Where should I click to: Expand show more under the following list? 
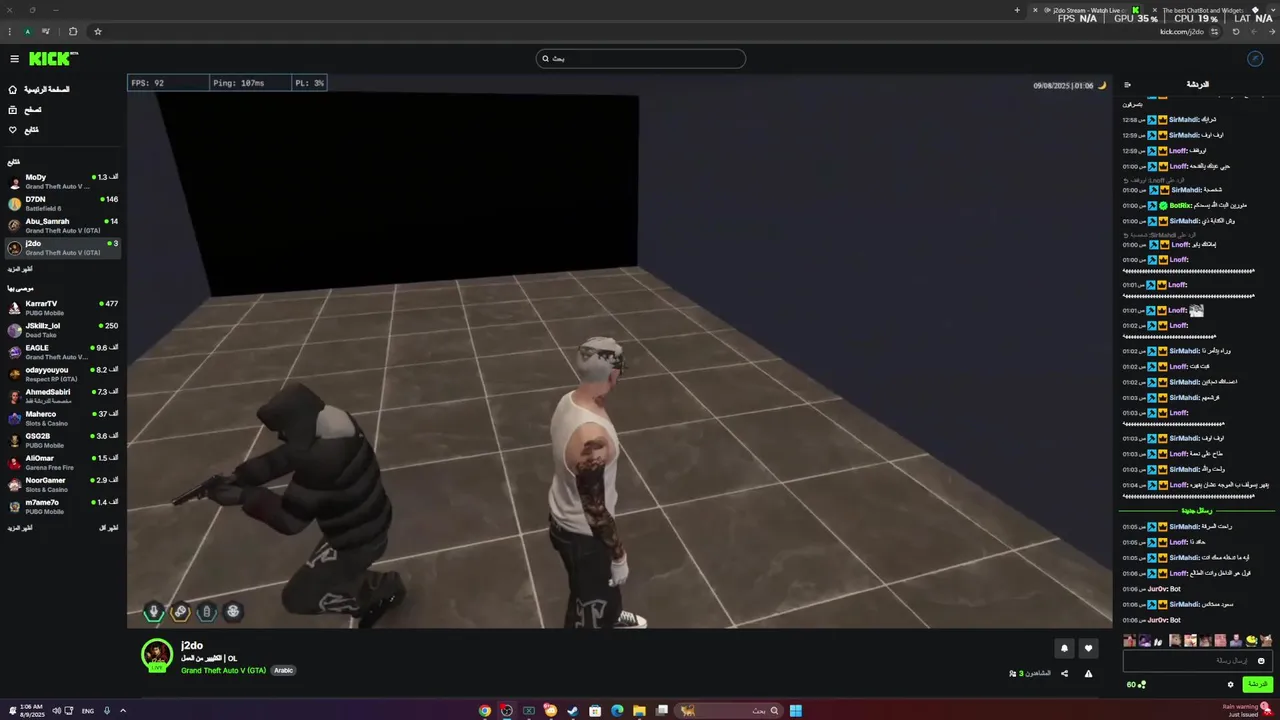click(20, 269)
